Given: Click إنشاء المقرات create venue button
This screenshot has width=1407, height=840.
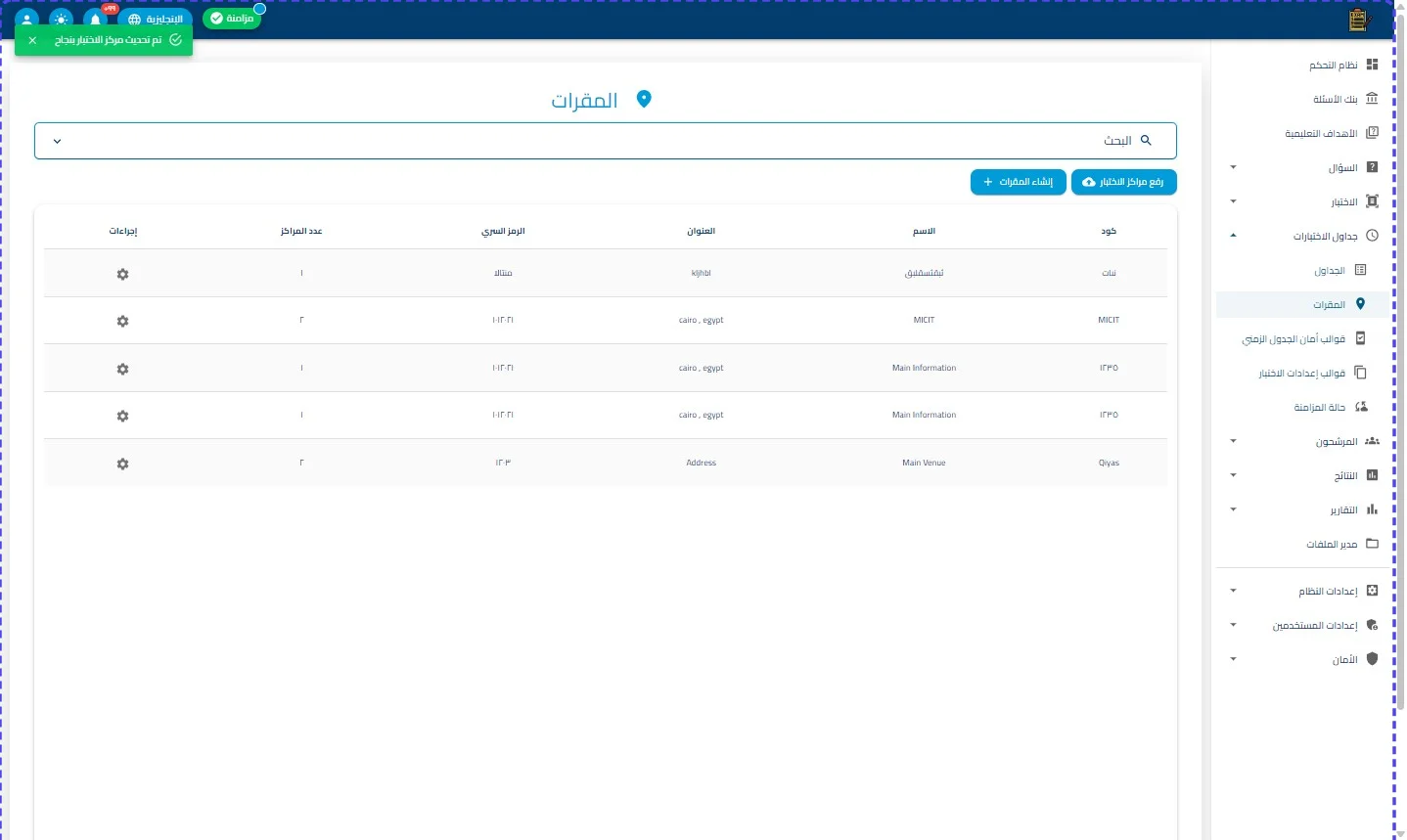Looking at the screenshot, I should pyautogui.click(x=1019, y=182).
